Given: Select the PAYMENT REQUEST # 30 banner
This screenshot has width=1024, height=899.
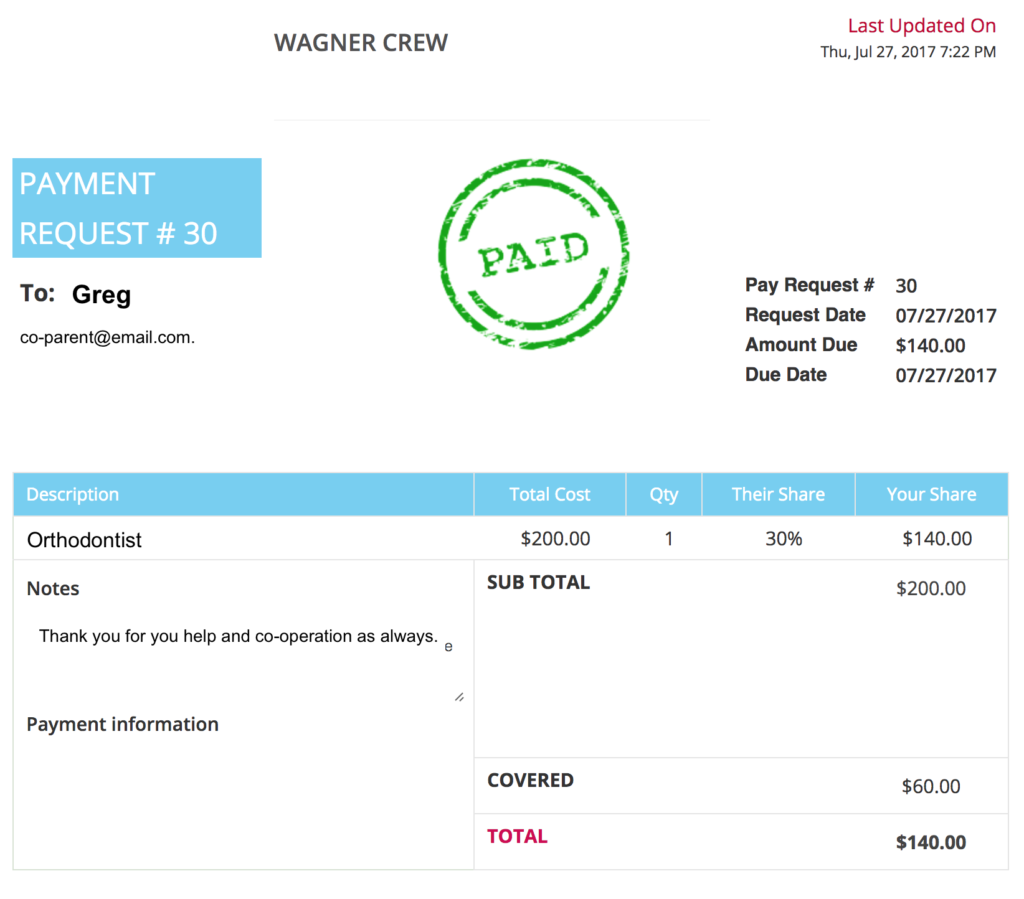Looking at the screenshot, I should 136,207.
